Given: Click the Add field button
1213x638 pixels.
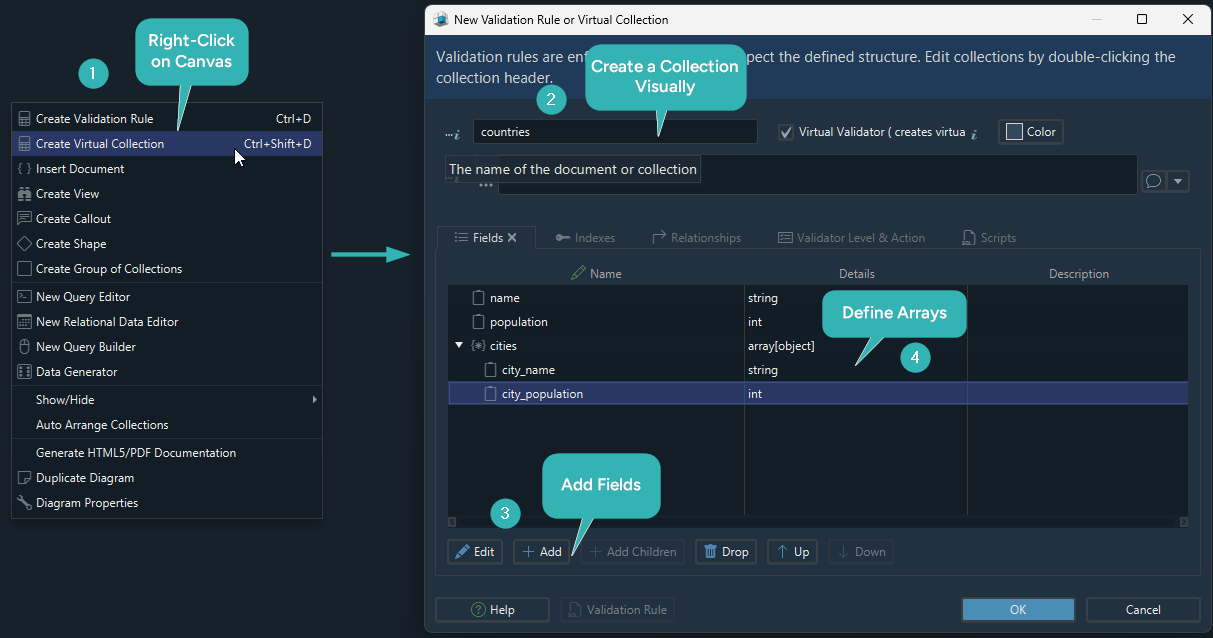Looking at the screenshot, I should coord(542,551).
